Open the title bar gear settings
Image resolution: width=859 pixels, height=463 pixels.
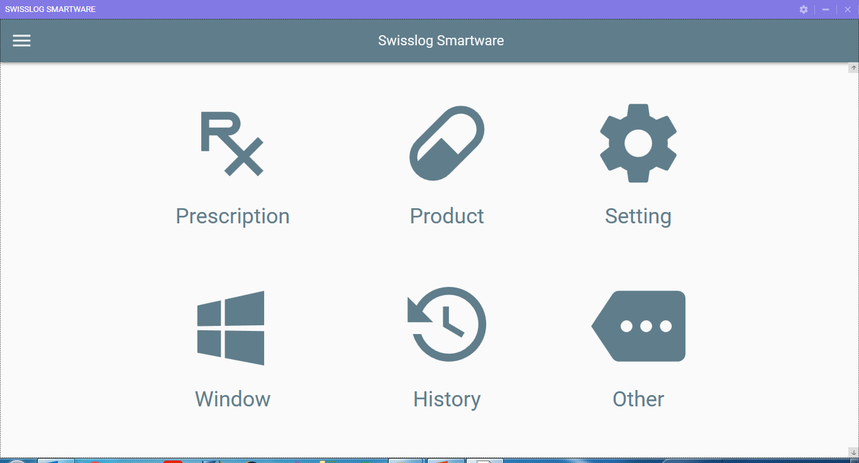pos(803,9)
